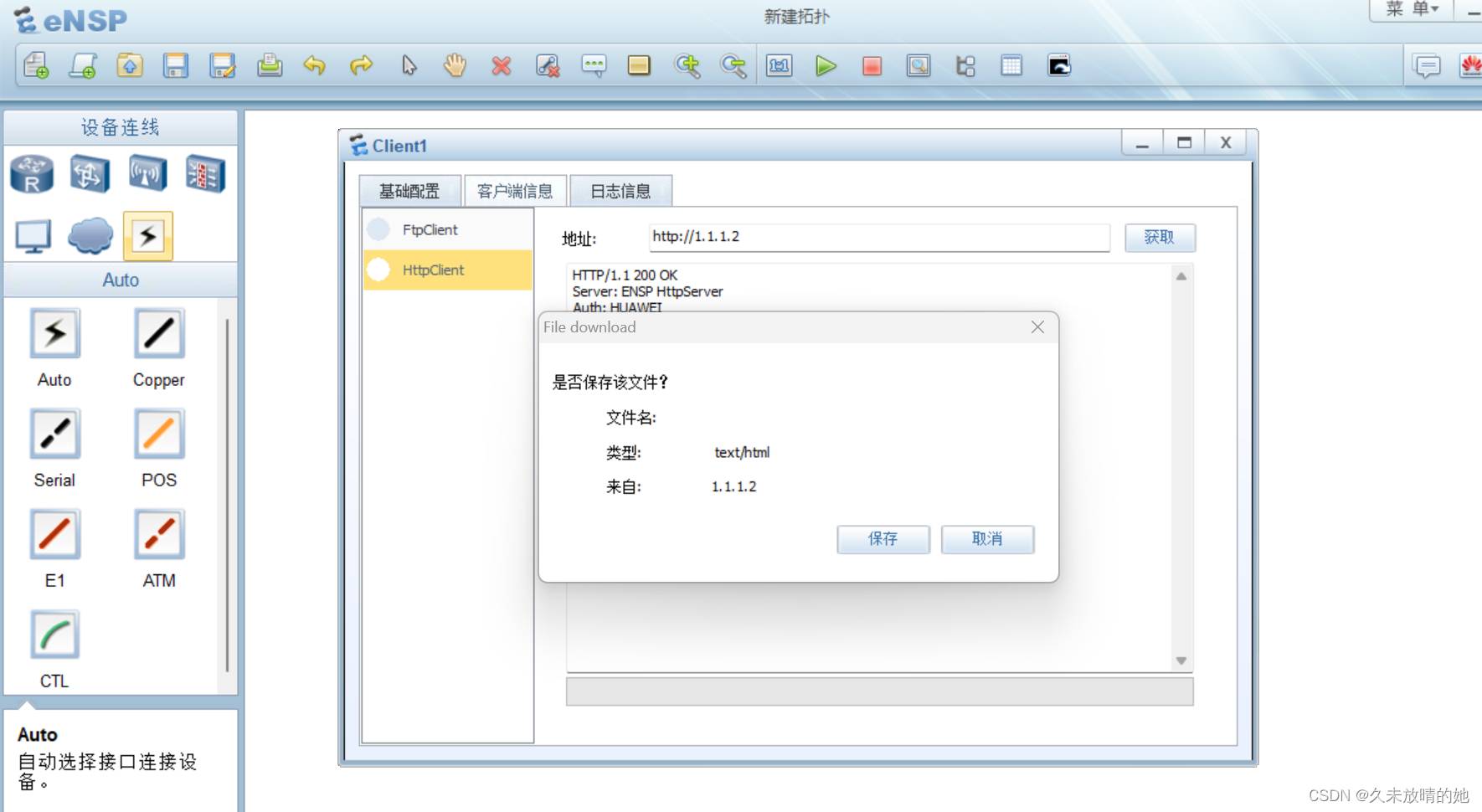Choose the Auto cable type
Screen dimensions: 1482x812
(55, 333)
